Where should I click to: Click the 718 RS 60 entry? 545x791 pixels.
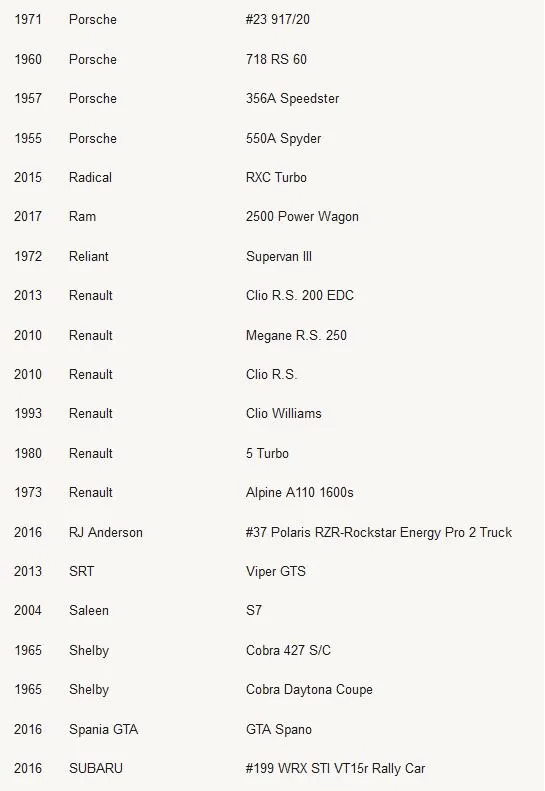pos(276,60)
